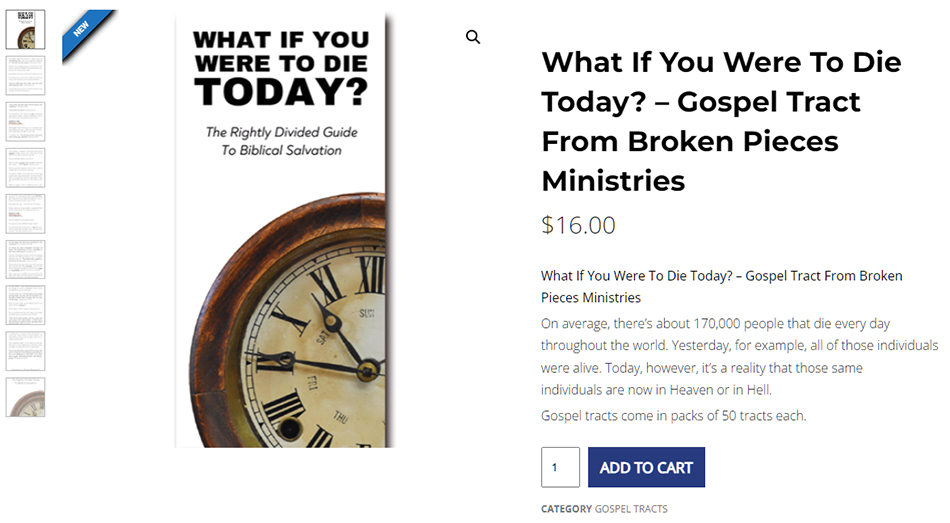View the eighth gallery thumbnail page
Viewport: 950px width, 523px height.
pos(25,351)
